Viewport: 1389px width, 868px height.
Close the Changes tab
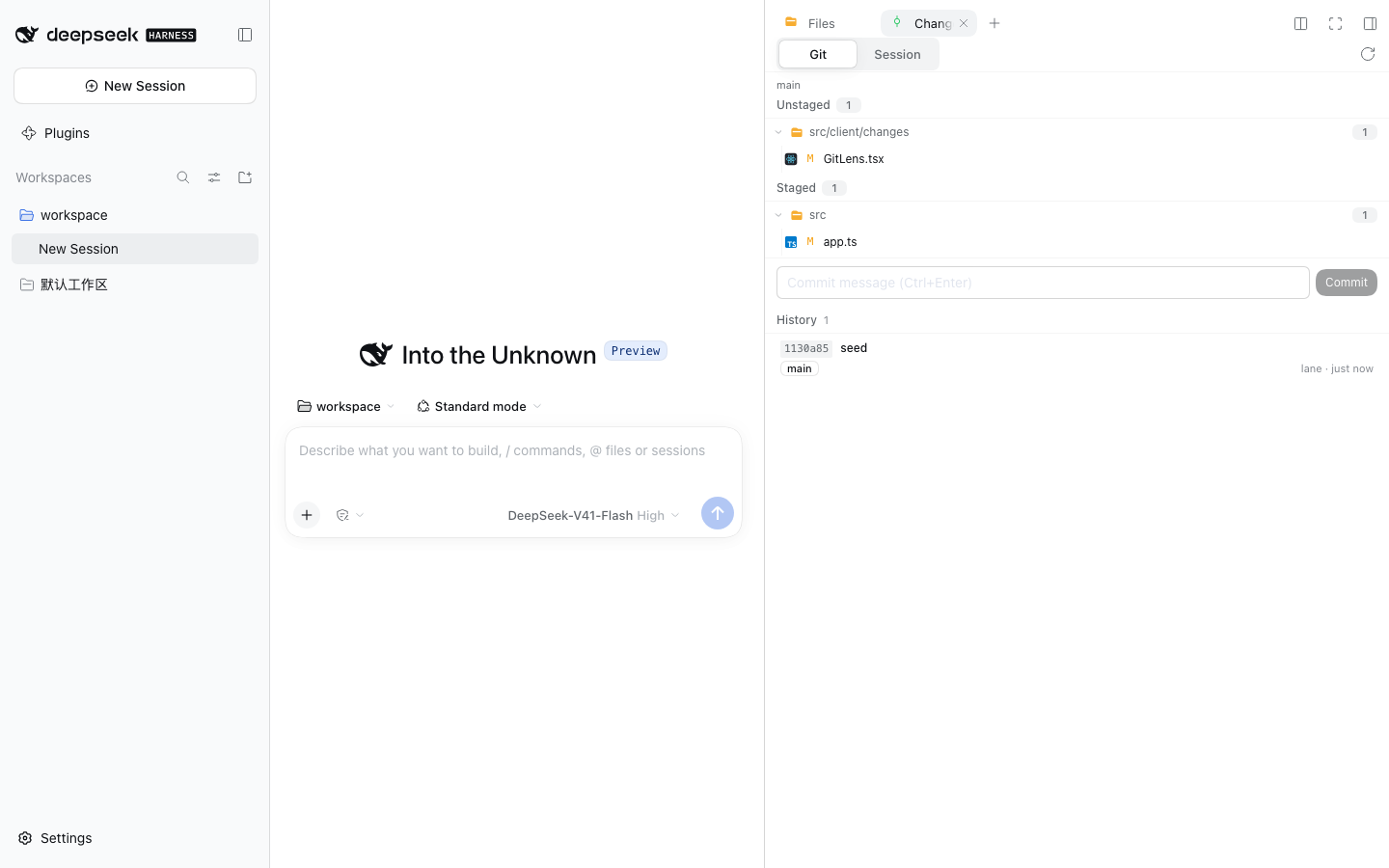964,23
